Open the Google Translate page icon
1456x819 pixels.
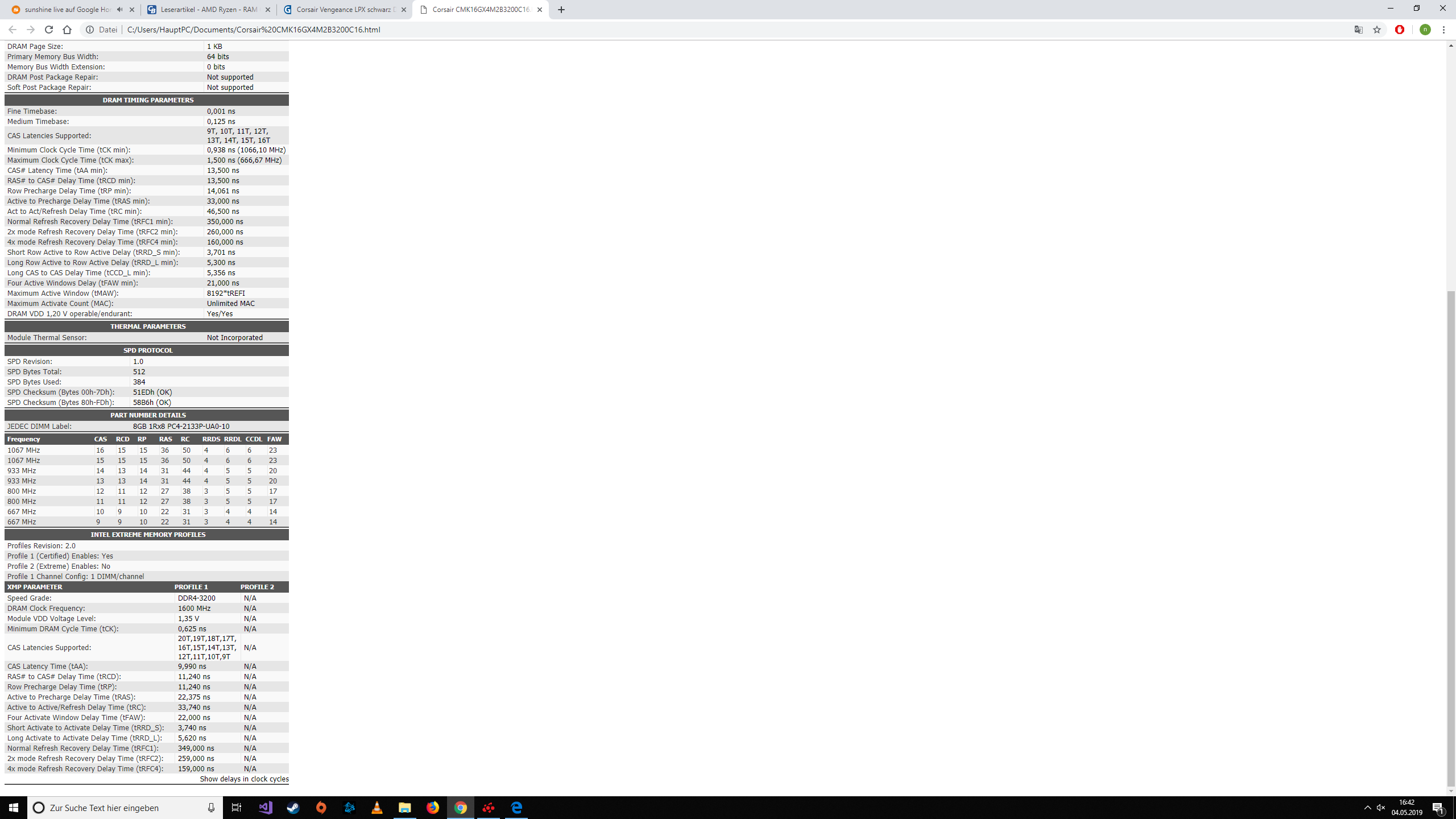click(1359, 30)
